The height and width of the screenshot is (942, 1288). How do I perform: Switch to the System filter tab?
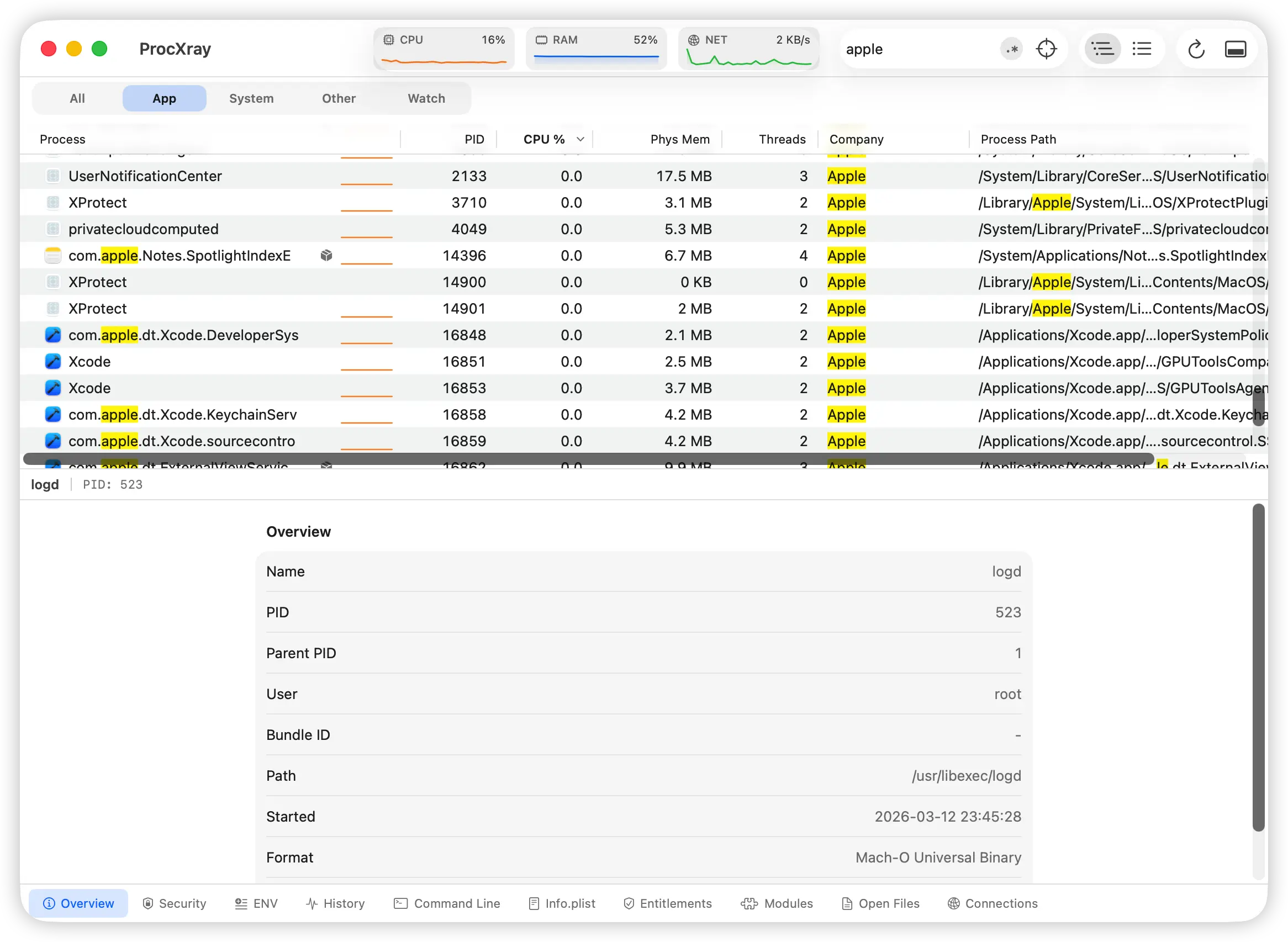click(251, 98)
